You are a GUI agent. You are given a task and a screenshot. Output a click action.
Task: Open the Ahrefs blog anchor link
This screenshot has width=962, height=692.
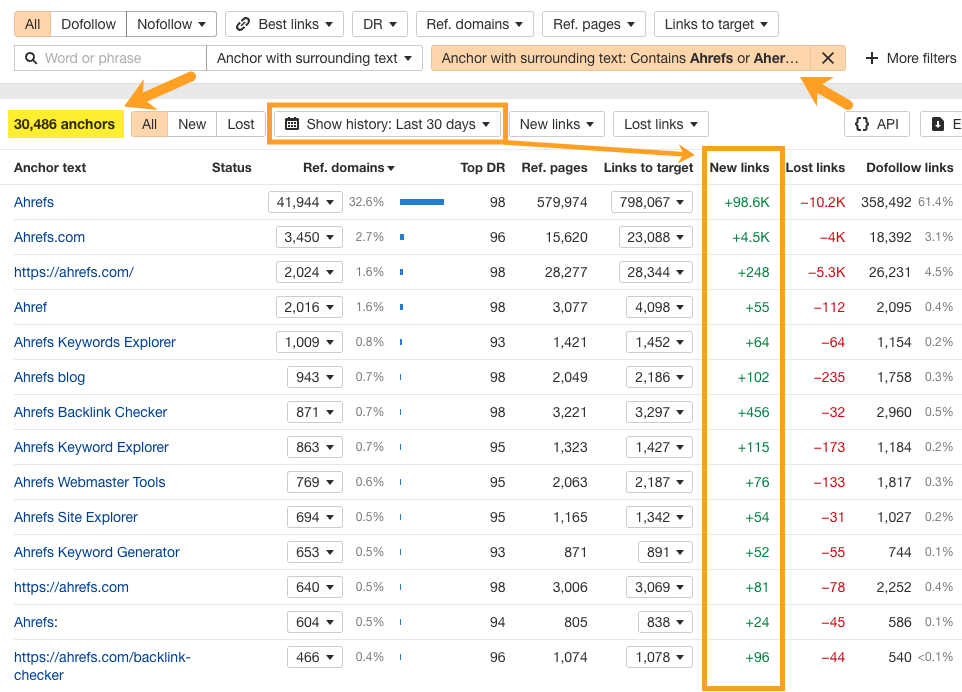click(x=49, y=377)
